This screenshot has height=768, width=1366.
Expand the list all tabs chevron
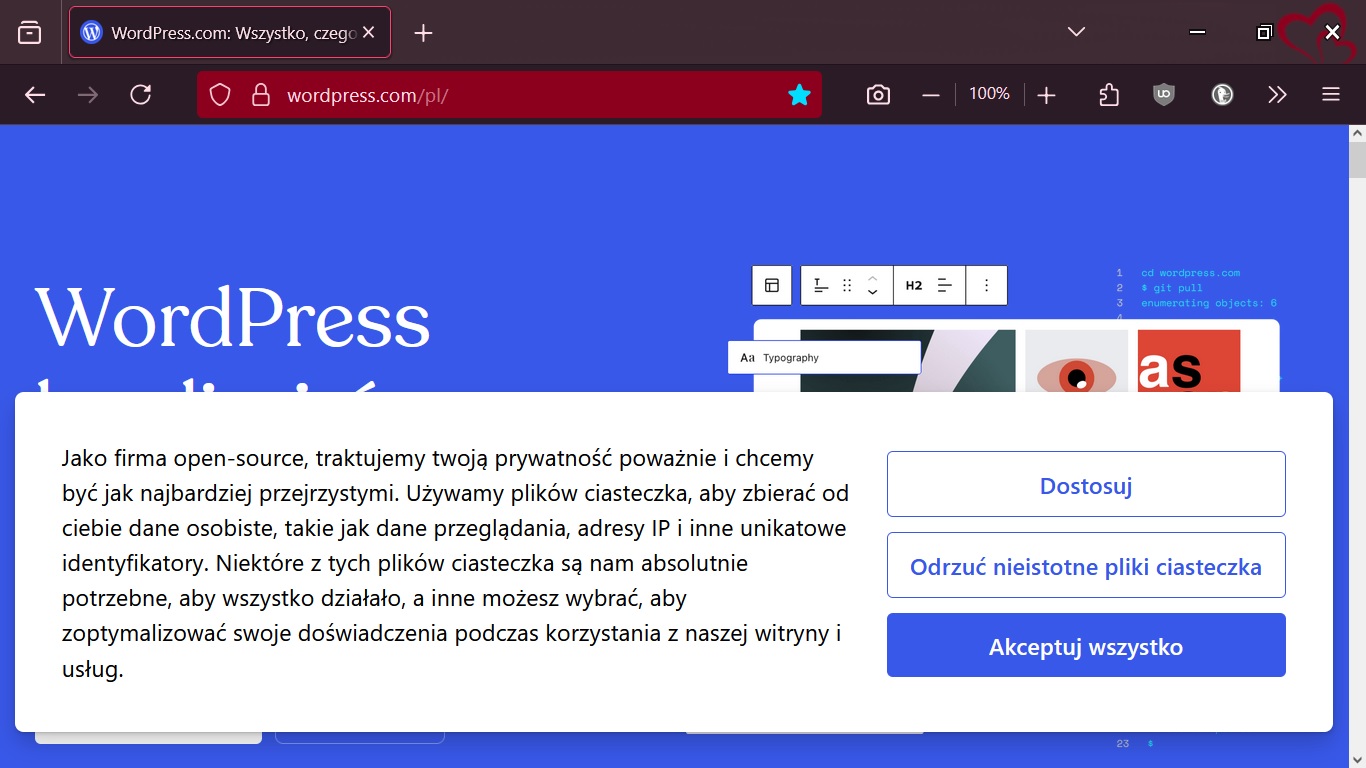[x=1076, y=32]
